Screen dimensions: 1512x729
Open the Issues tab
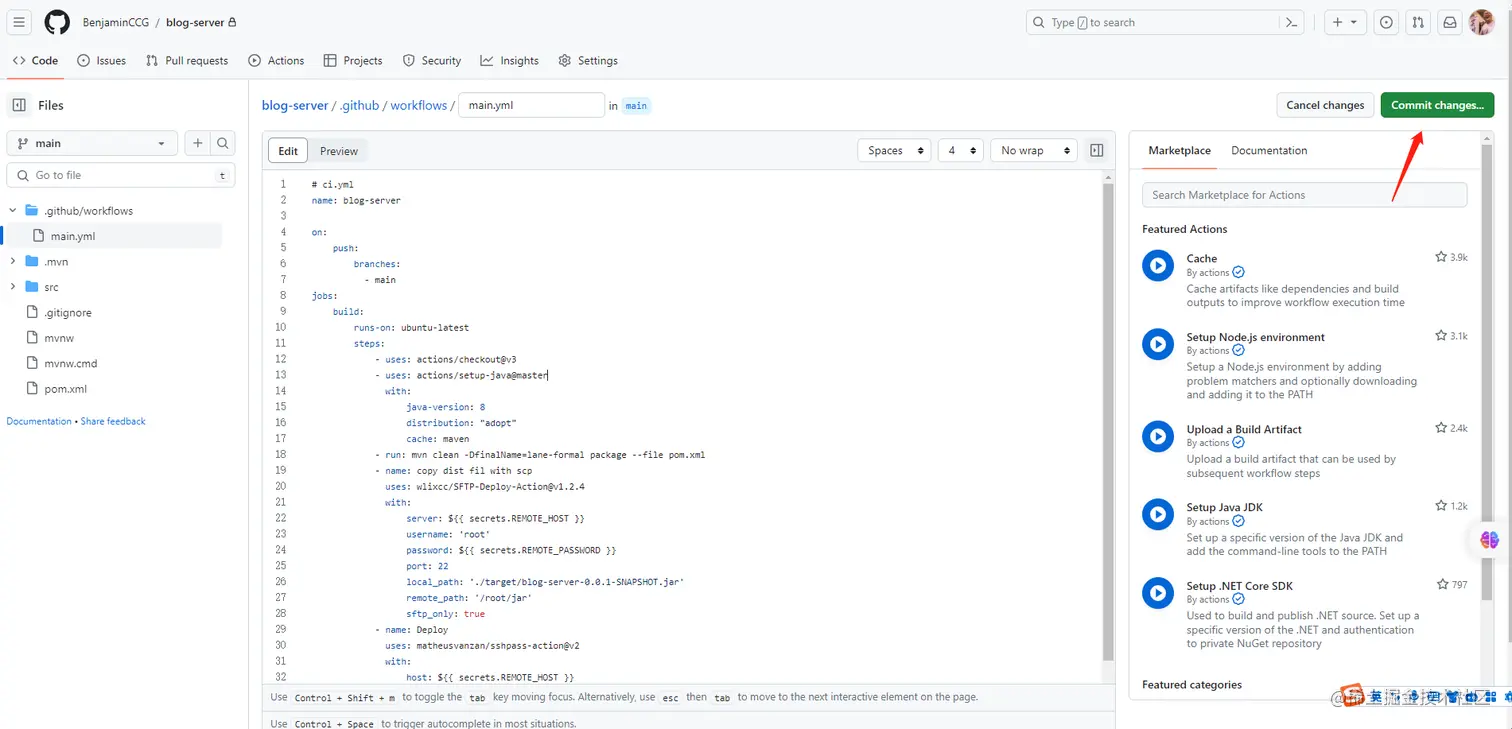(102, 60)
